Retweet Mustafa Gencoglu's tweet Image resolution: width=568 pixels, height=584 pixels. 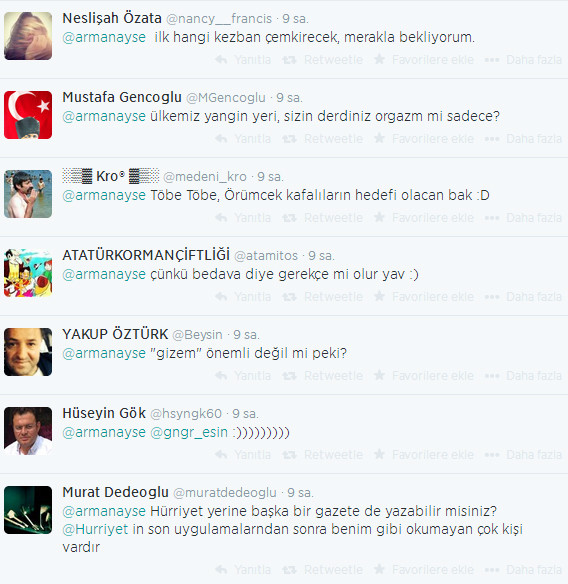(x=322, y=139)
